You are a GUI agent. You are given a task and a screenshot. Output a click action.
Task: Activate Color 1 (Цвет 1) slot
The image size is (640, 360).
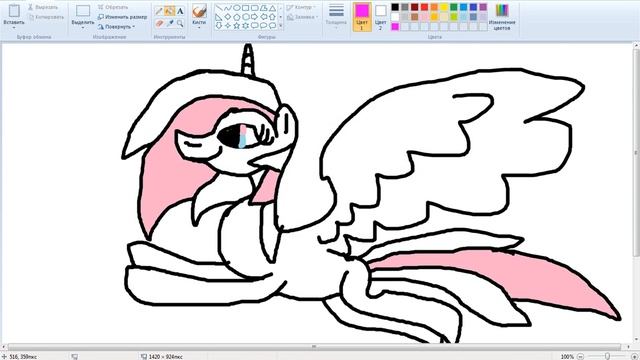362,17
